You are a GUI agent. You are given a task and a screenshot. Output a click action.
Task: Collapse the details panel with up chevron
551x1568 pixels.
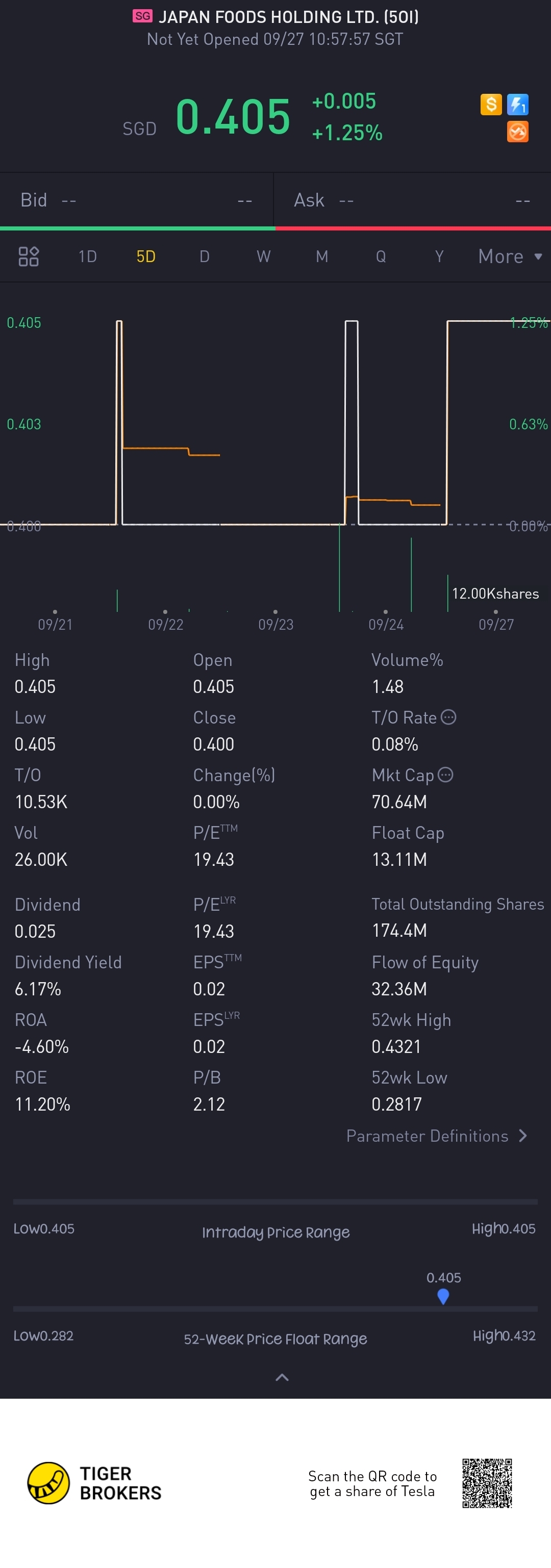[282, 1377]
